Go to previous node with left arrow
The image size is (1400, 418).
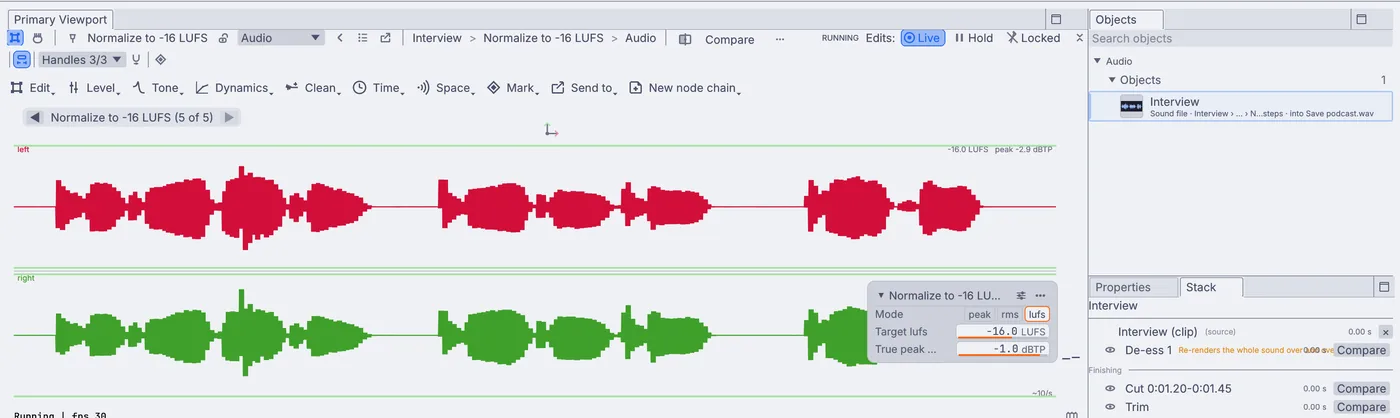[x=35, y=117]
